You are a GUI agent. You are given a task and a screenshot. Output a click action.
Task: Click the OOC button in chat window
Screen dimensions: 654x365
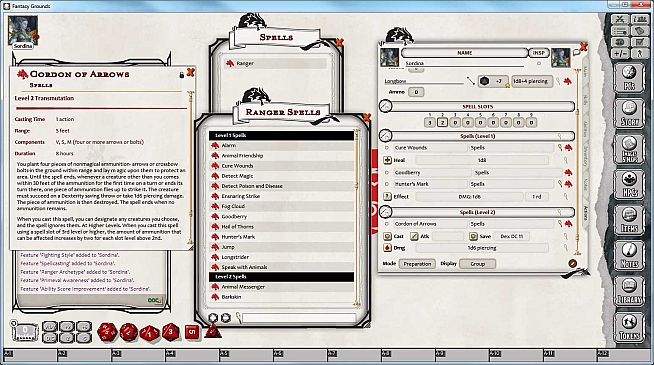pyautogui.click(x=154, y=300)
